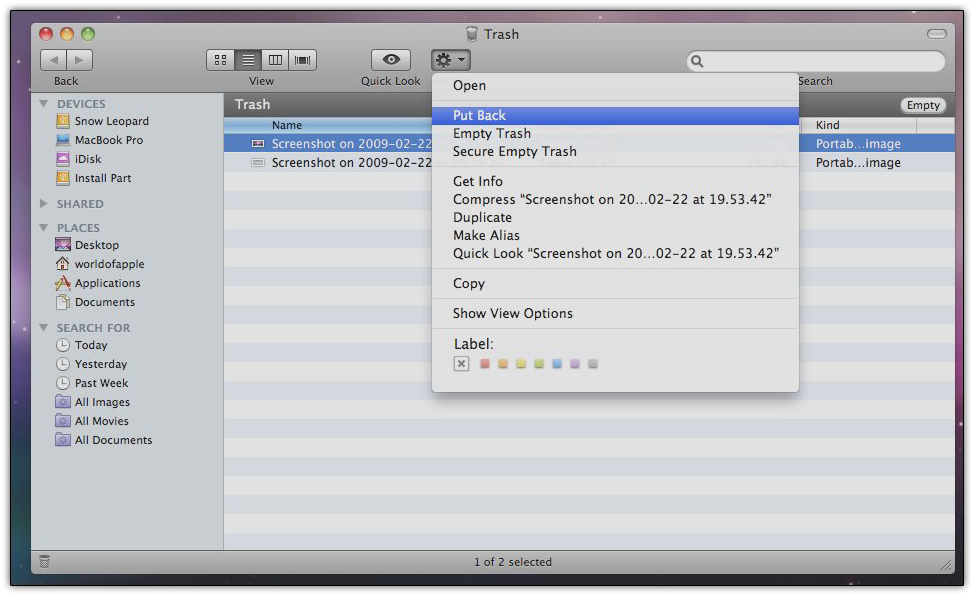Click the Forward arrow button
This screenshot has width=975, height=597.
(79, 60)
